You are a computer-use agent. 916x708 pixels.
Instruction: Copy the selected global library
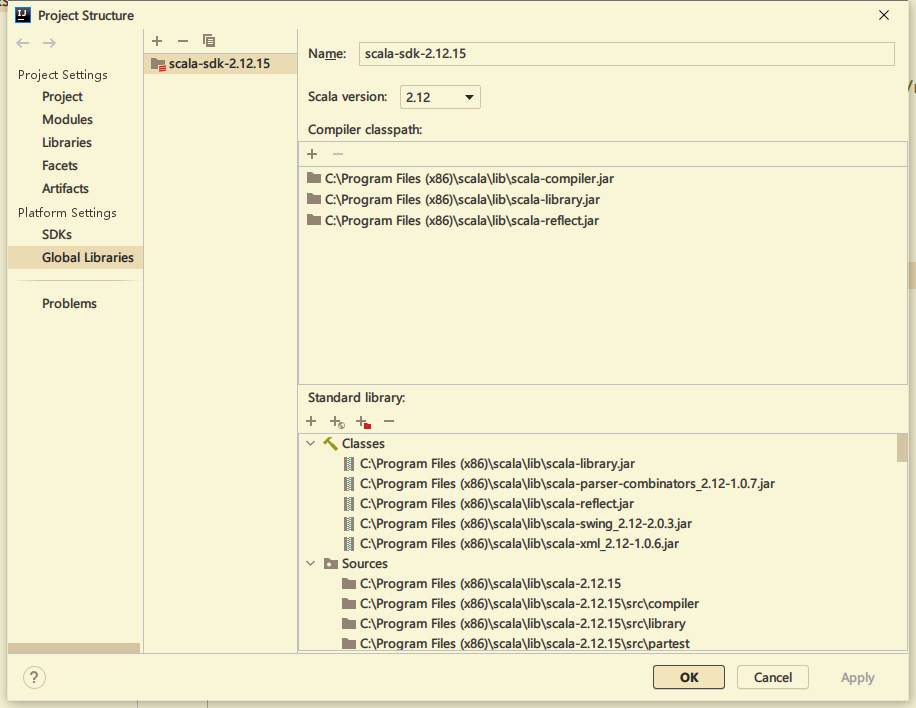209,41
